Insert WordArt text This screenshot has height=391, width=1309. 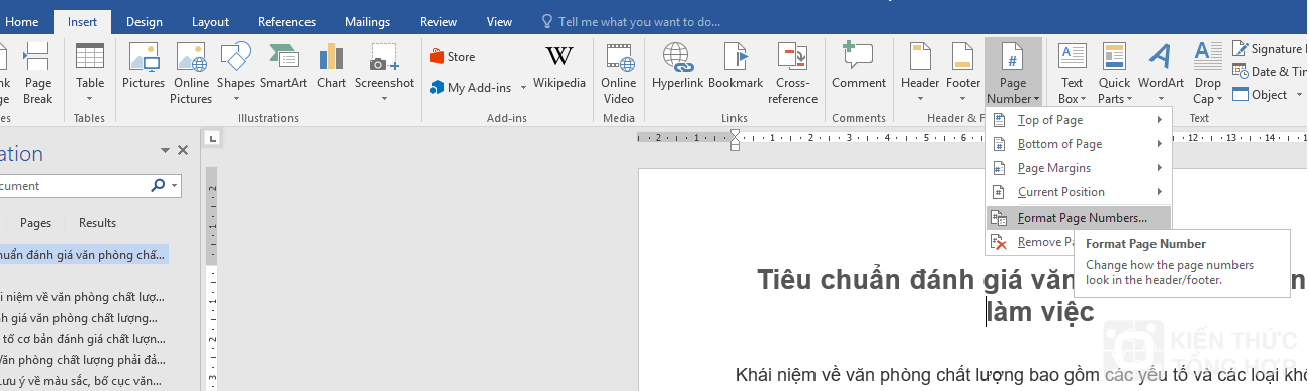(1160, 72)
